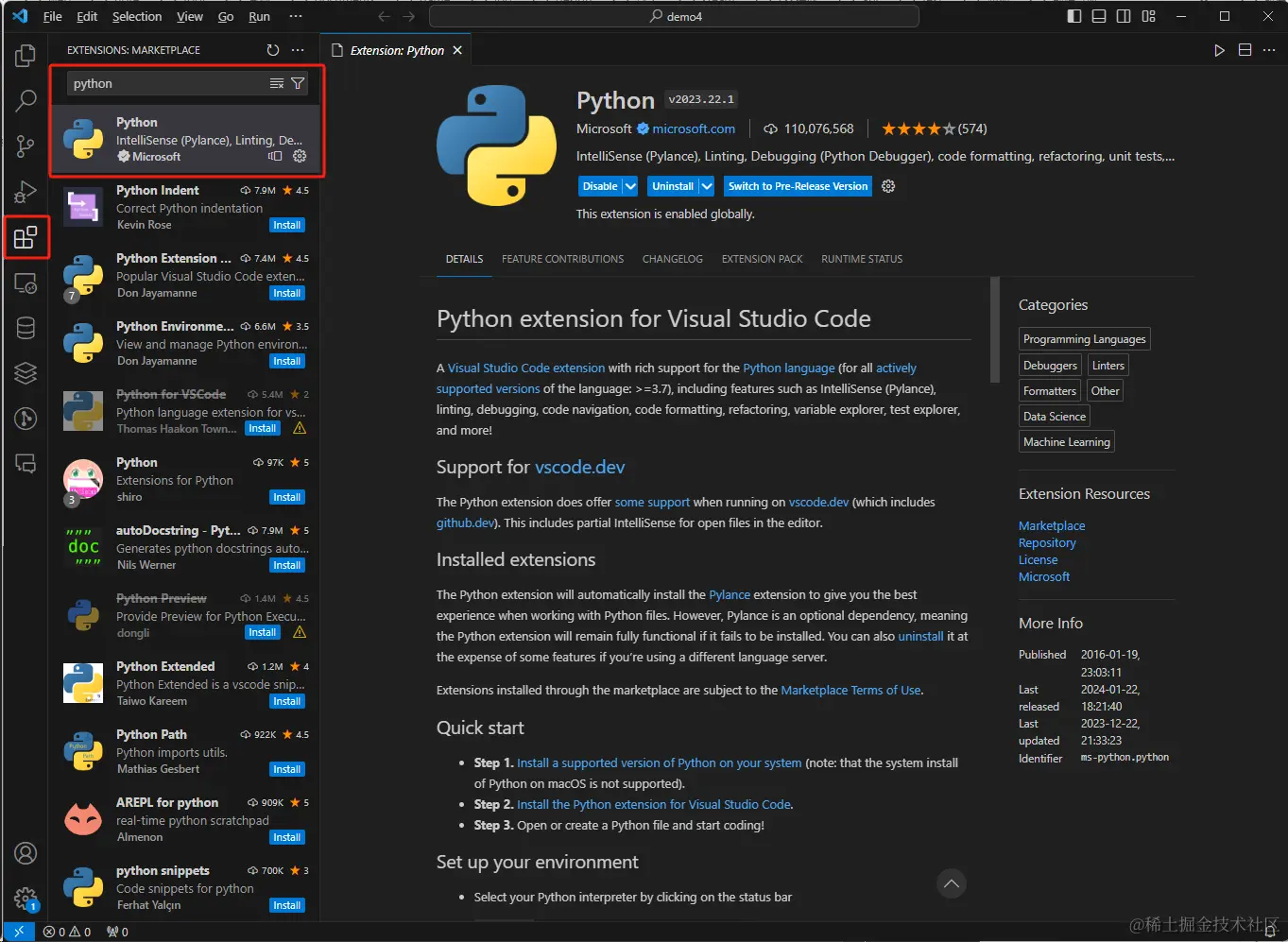1288x942 pixels.
Task: Open the Marketplace resource link
Action: click(1052, 525)
